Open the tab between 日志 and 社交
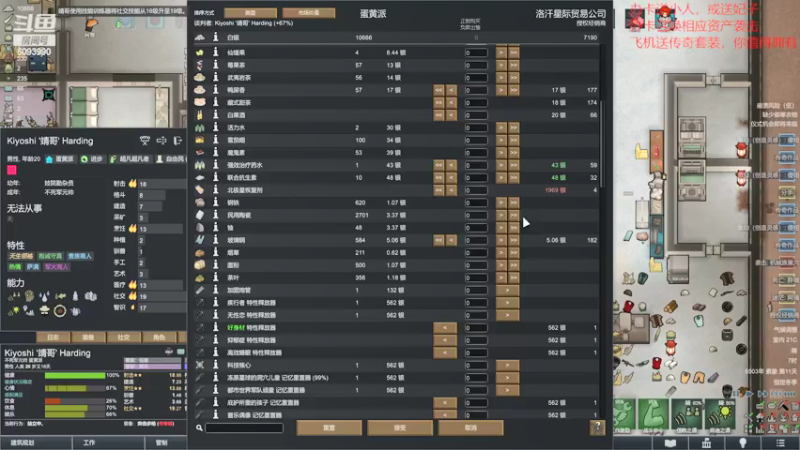This screenshot has width=800, height=450. (x=88, y=337)
